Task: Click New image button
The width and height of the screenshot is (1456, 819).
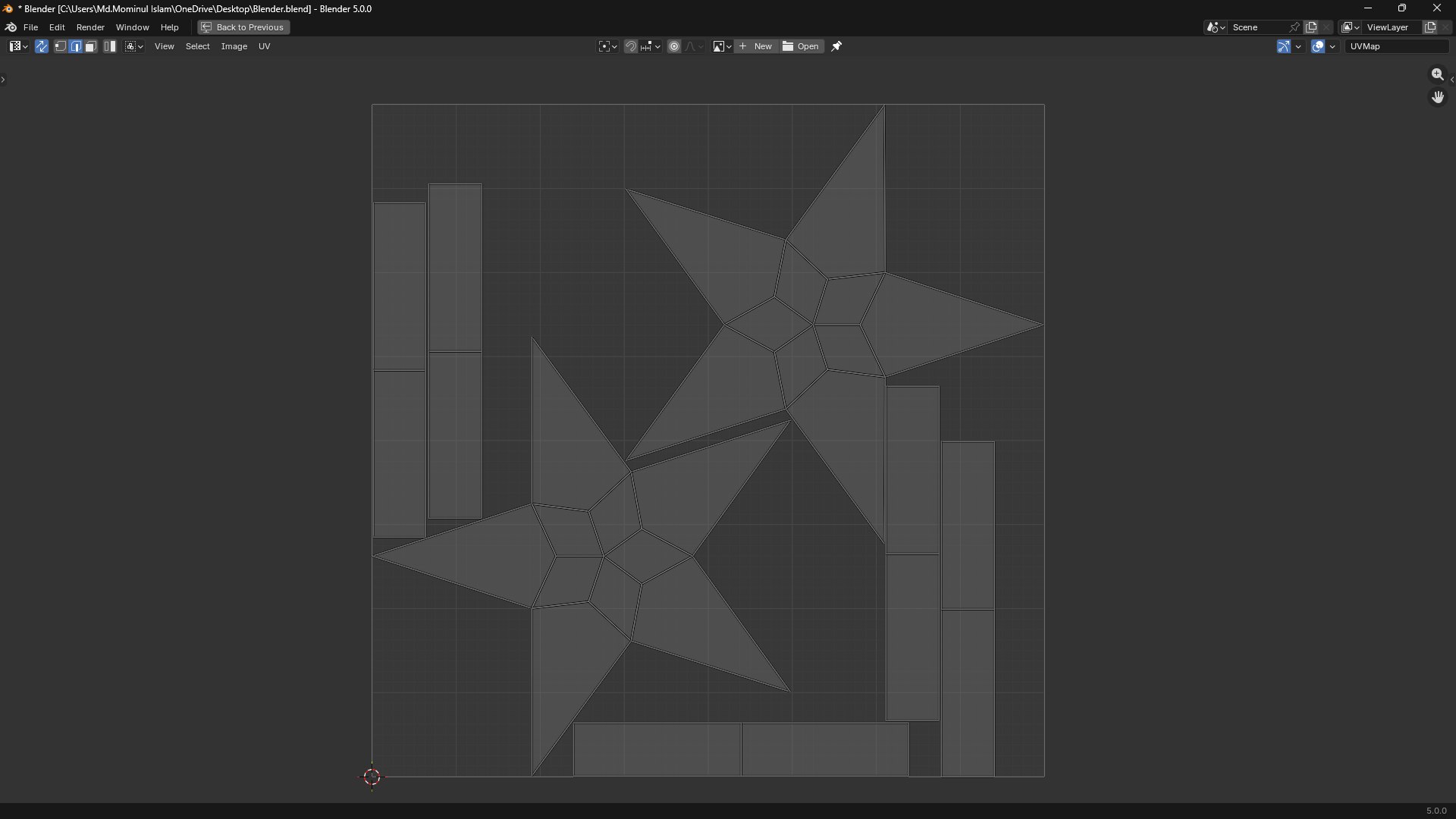Action: click(756, 46)
